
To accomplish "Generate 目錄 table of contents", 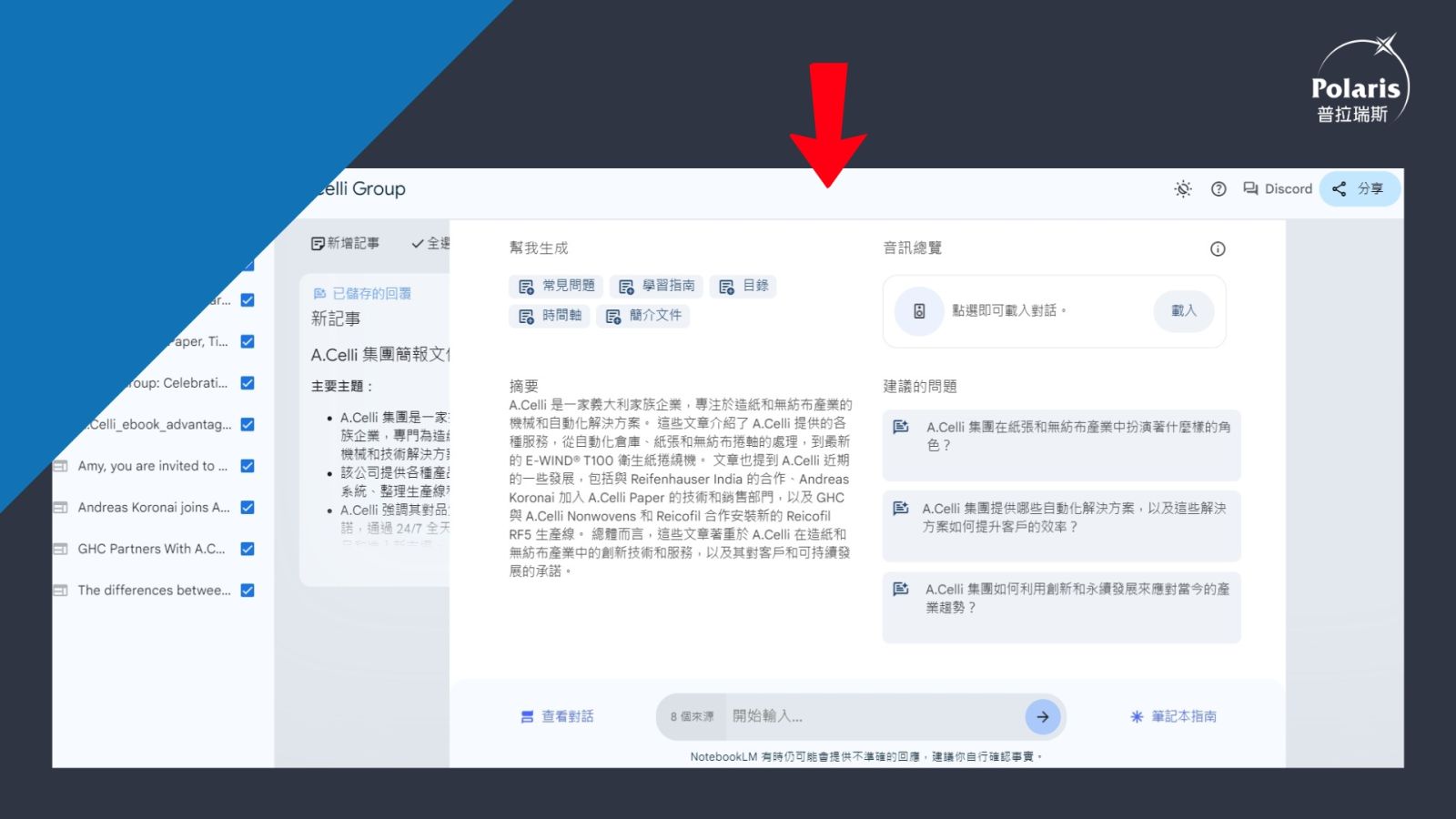I will click(x=743, y=286).
